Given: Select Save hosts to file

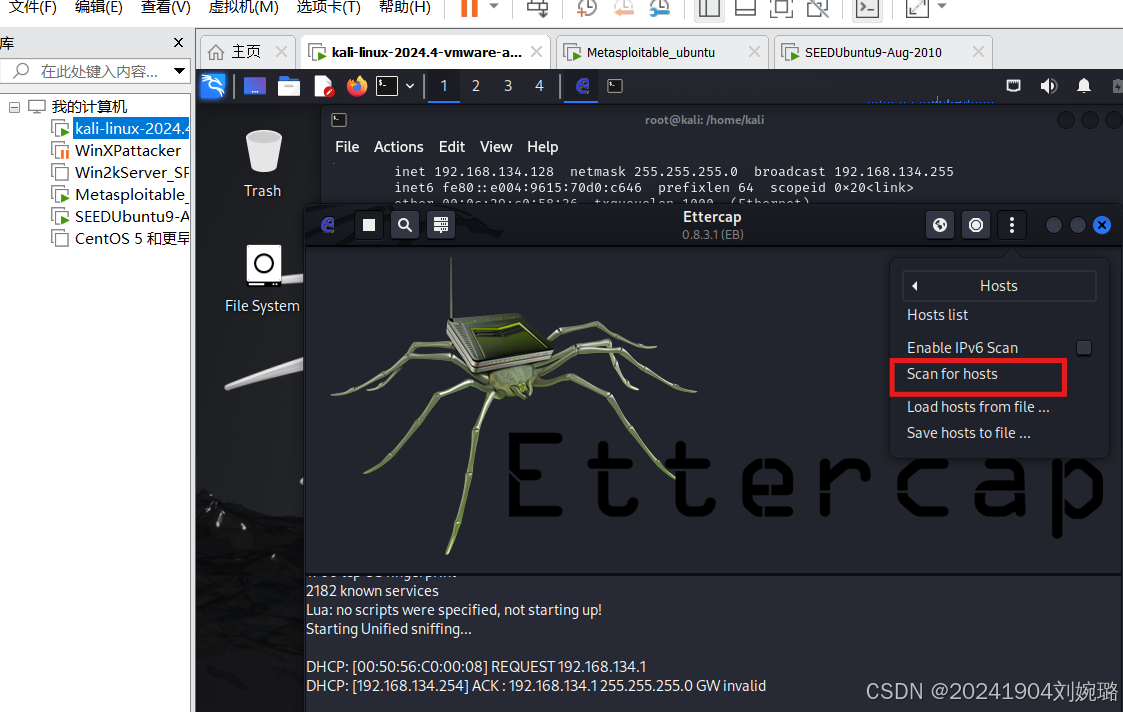Looking at the screenshot, I should click(969, 433).
